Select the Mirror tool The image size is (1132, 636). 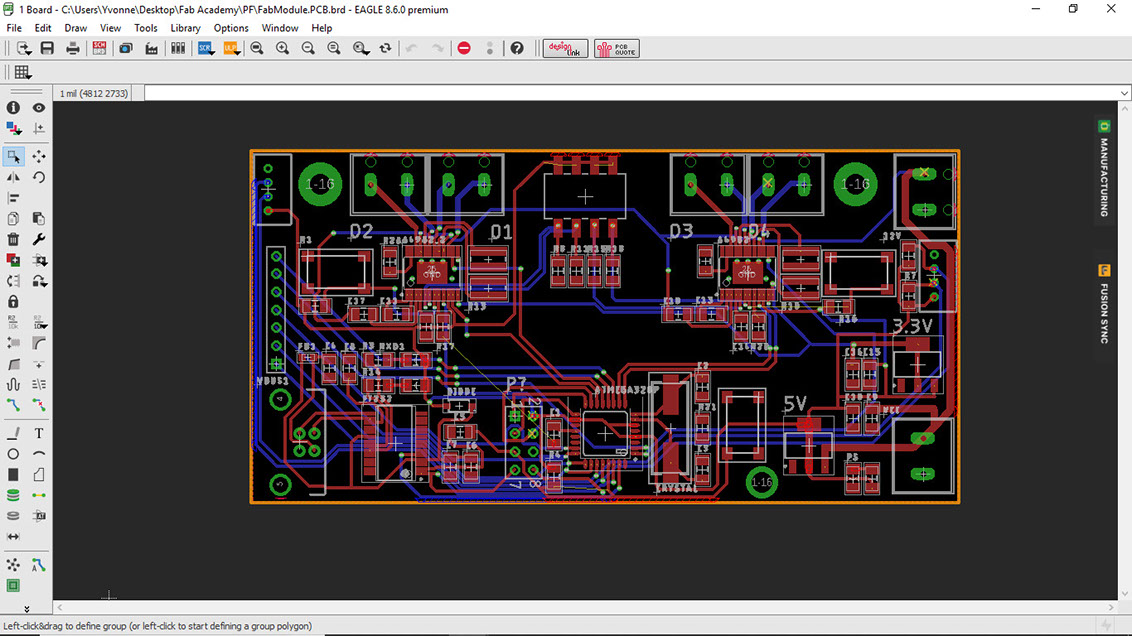point(13,177)
